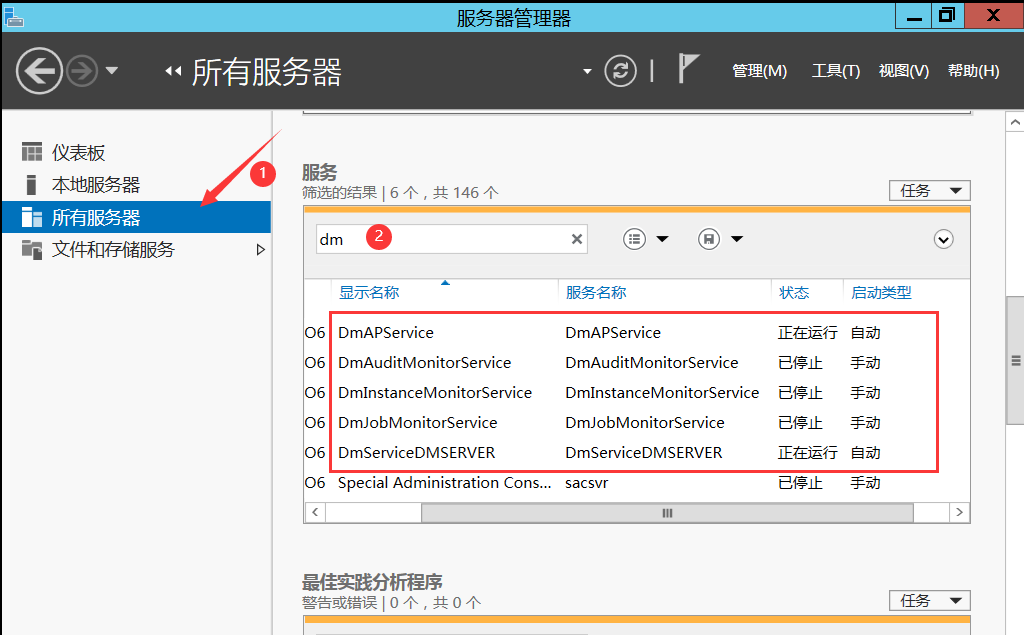
Task: Clear the dm filter text
Action: 577,239
